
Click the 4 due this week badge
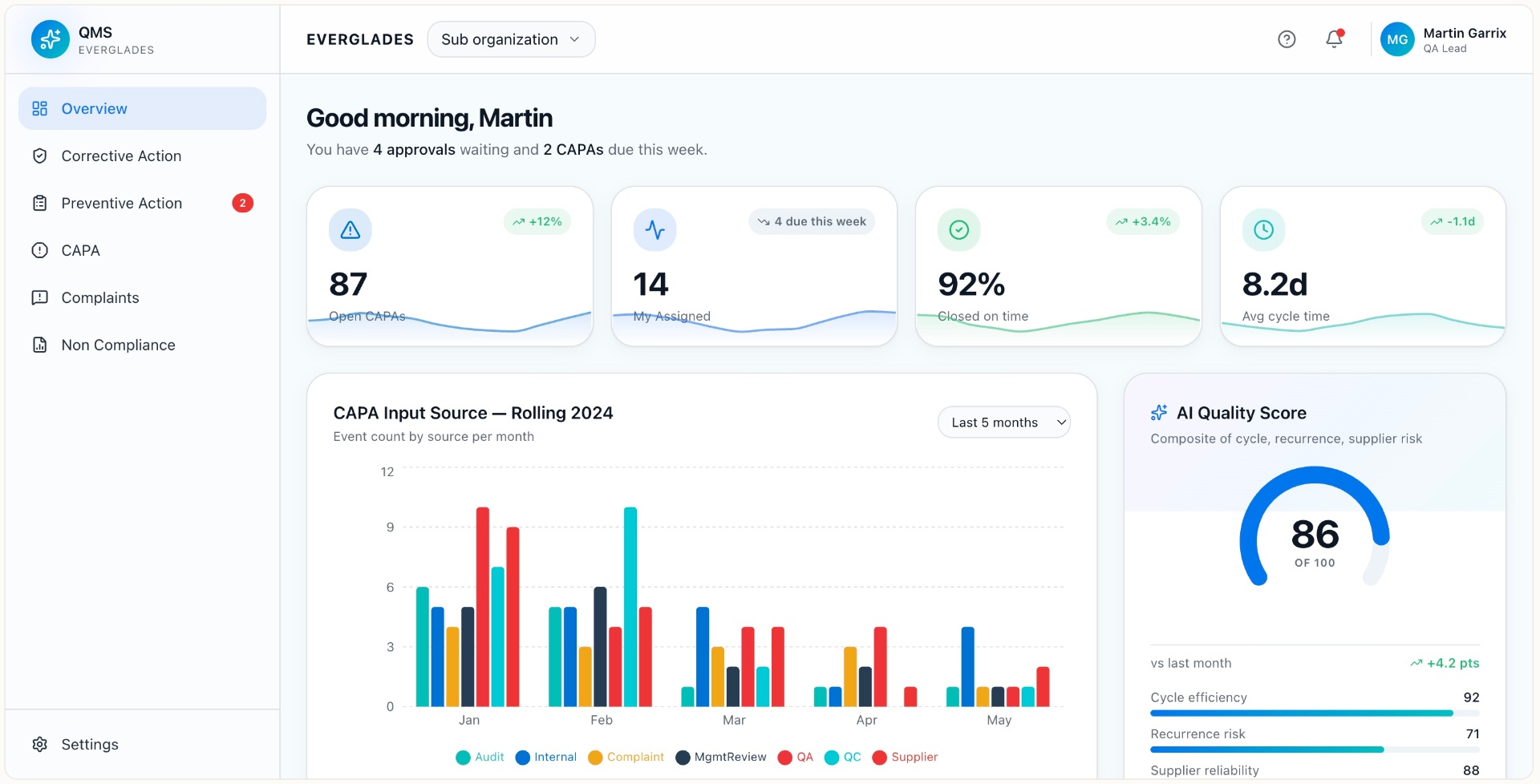click(x=812, y=221)
